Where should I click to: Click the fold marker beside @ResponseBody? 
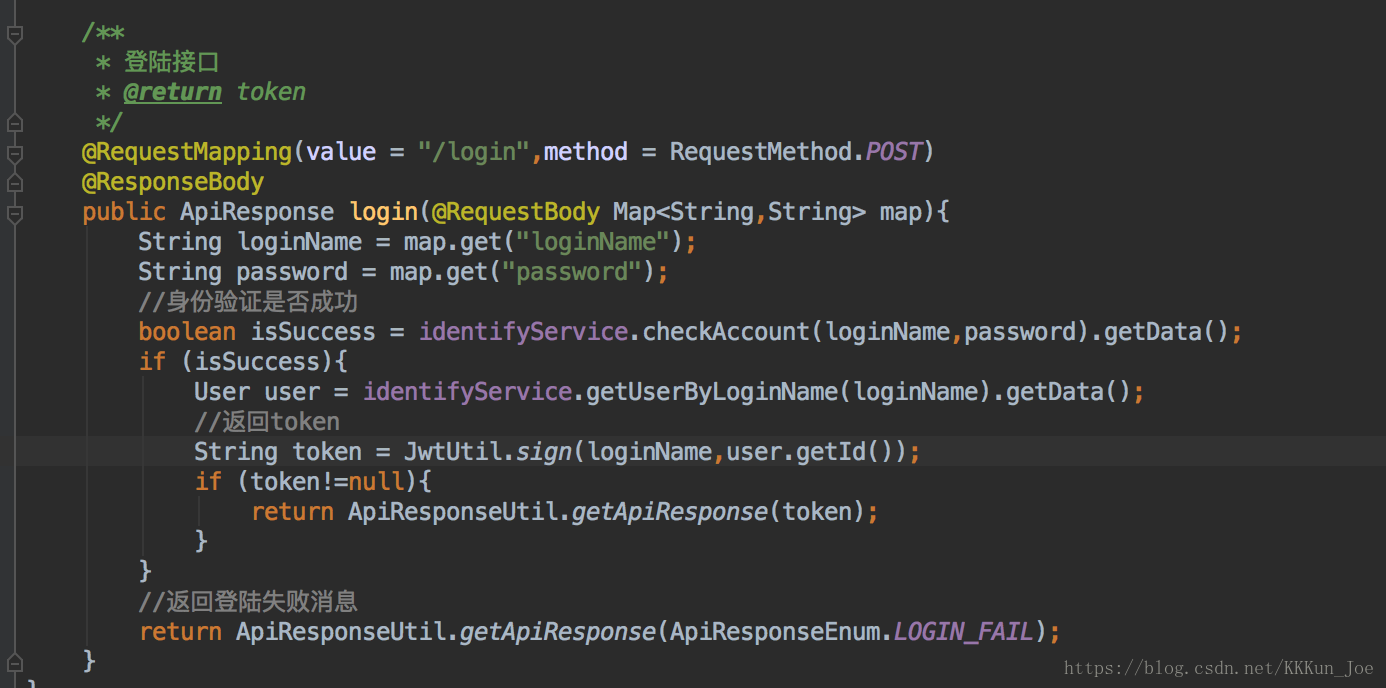(14, 183)
